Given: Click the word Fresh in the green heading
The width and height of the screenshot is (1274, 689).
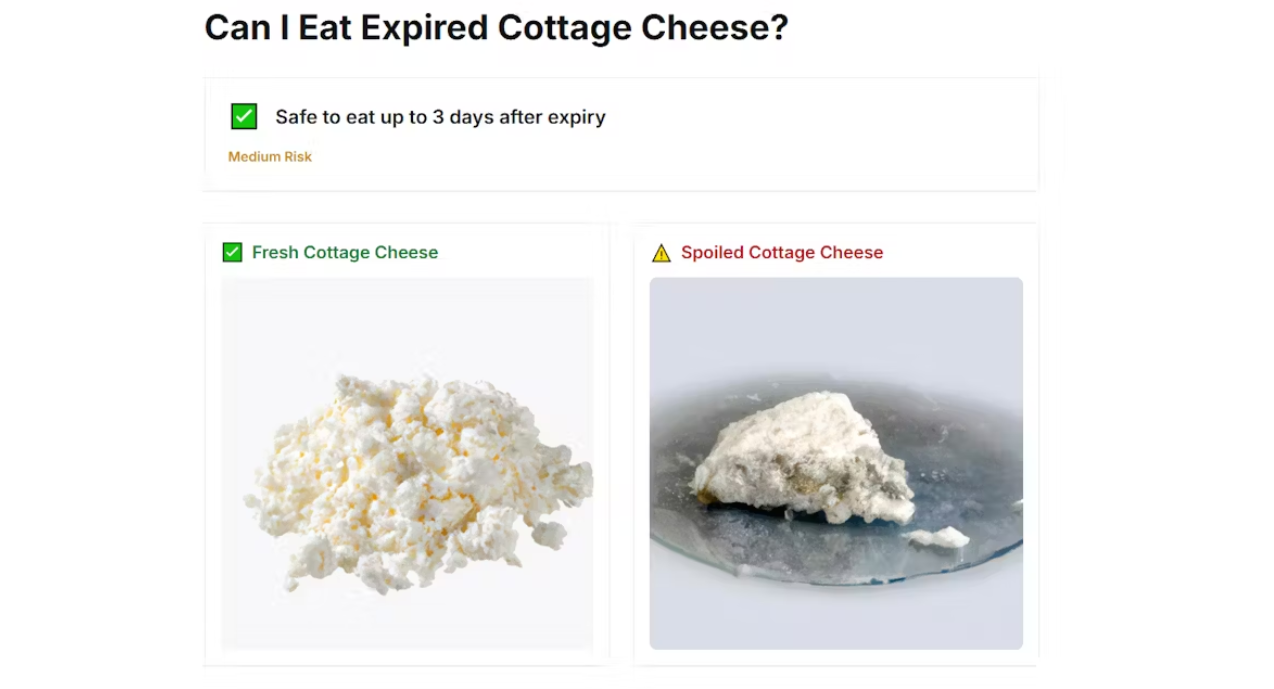Looking at the screenshot, I should [x=275, y=253].
